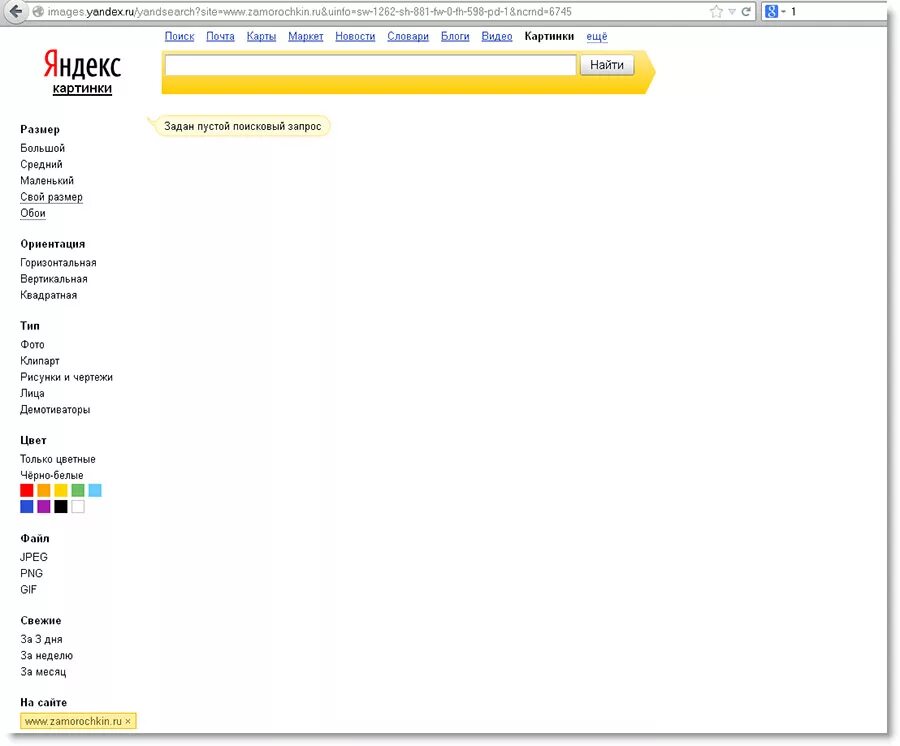Select Обои wallpaper size filter
This screenshot has height=746, width=900.
33,213
